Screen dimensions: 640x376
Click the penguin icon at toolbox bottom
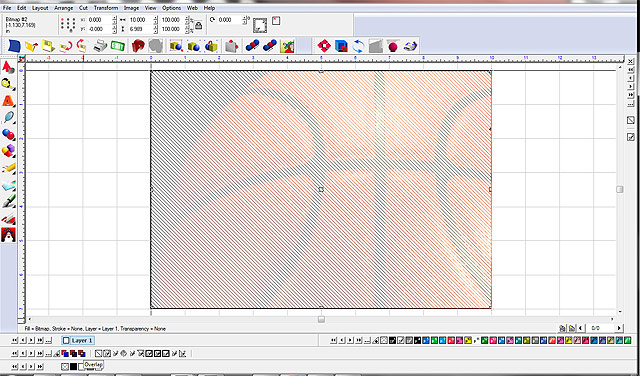(x=8, y=235)
